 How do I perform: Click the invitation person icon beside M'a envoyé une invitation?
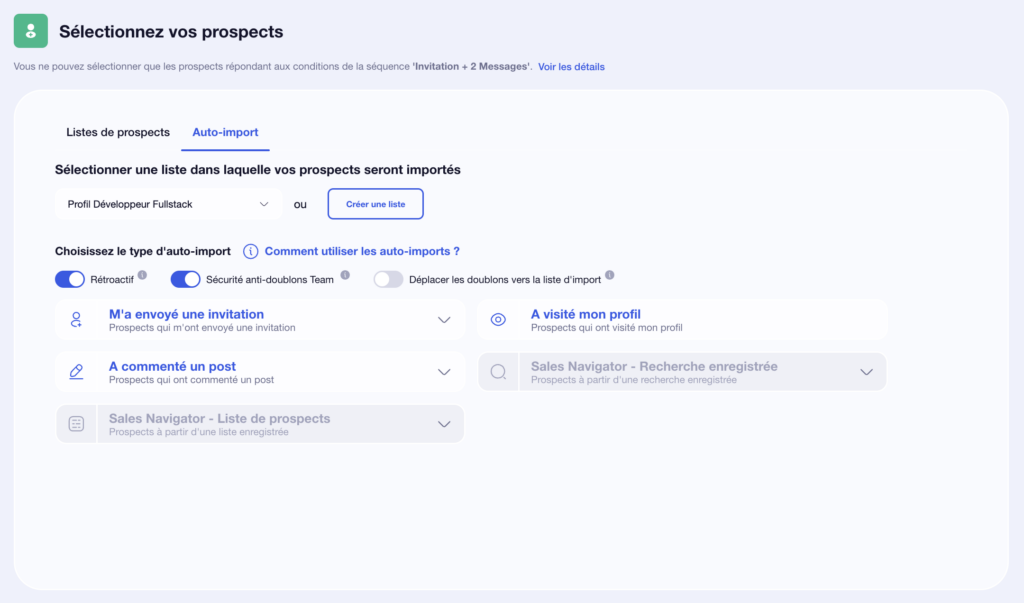[x=76, y=319]
